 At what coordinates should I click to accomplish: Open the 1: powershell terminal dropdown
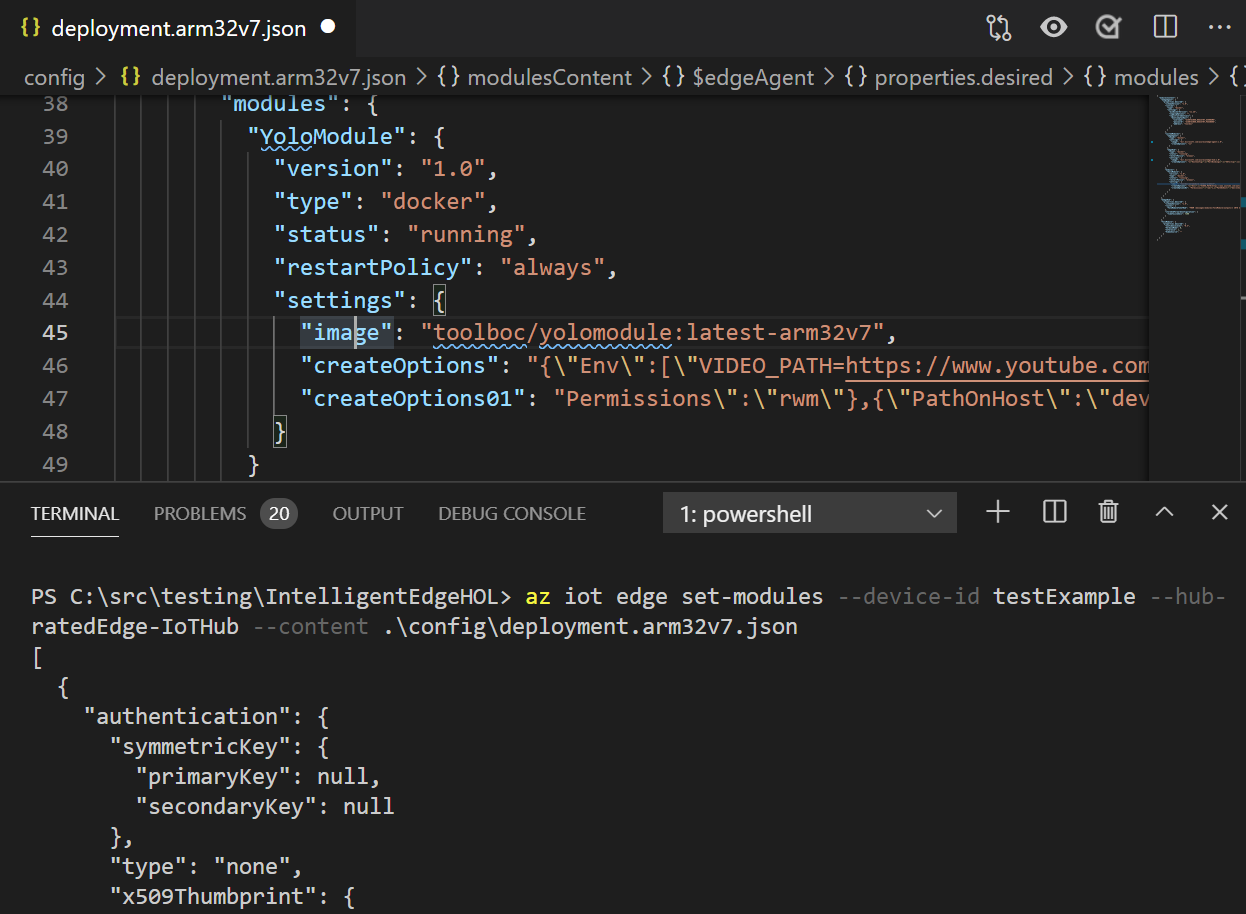tap(810, 514)
